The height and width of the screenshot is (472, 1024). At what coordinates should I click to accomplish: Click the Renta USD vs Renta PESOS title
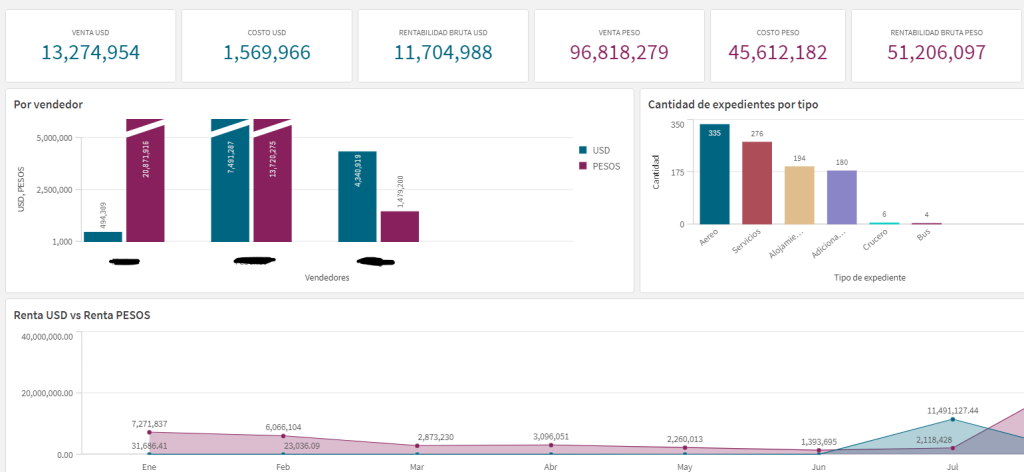(82, 315)
